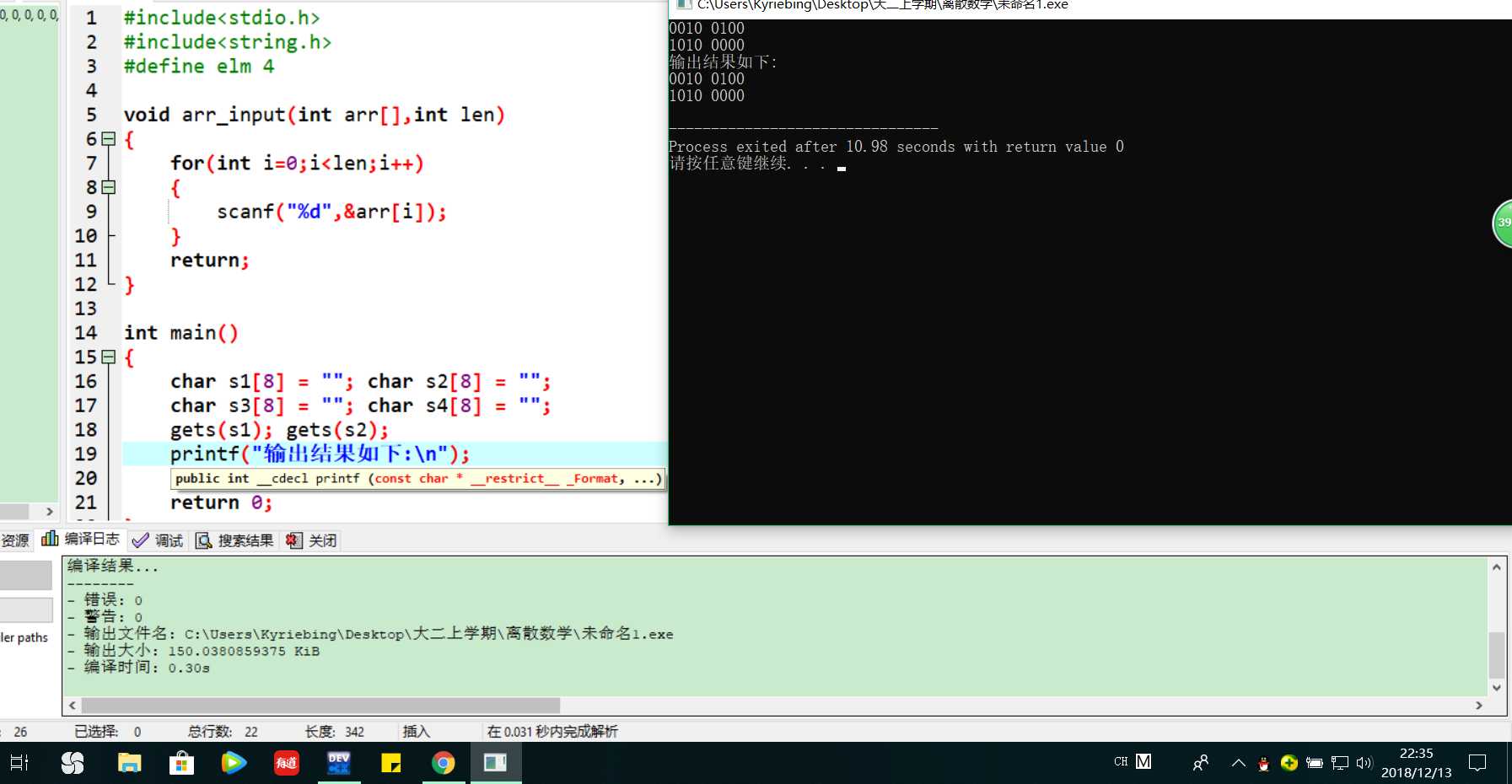Click the 错误: 0 line in compile log
This screenshot has height=784, width=1512.
(105, 600)
